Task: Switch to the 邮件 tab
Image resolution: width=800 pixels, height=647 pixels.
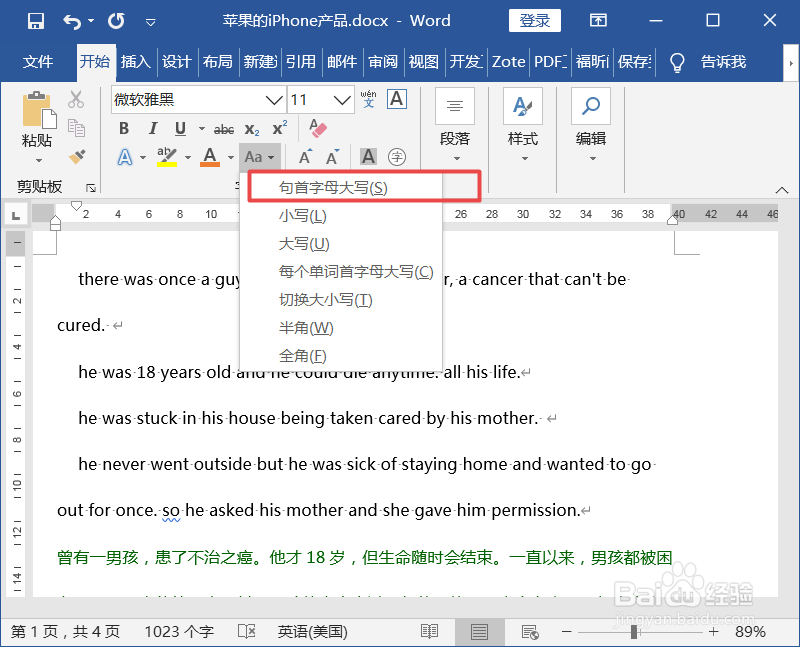Action: (342, 62)
